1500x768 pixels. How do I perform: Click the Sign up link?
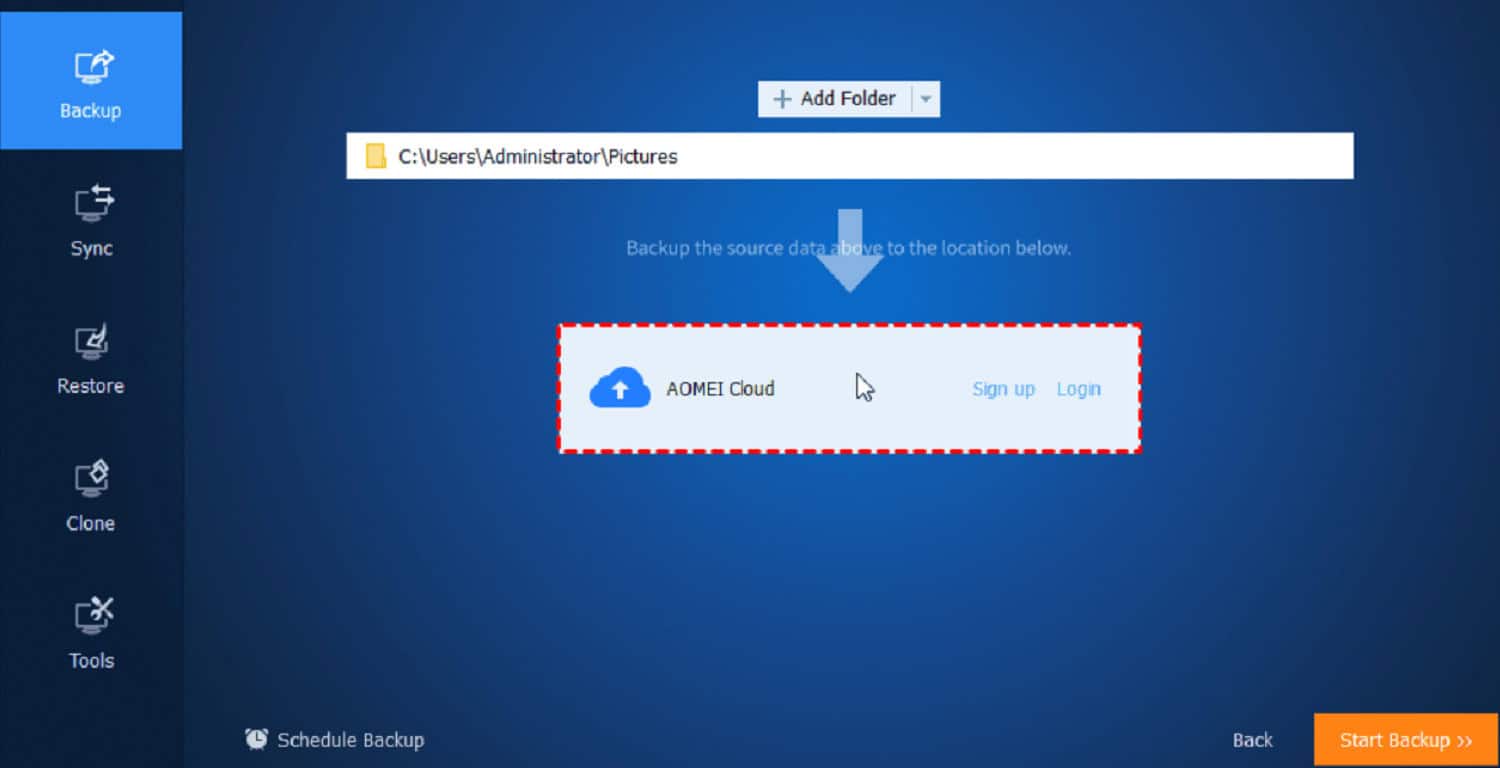(x=1003, y=389)
